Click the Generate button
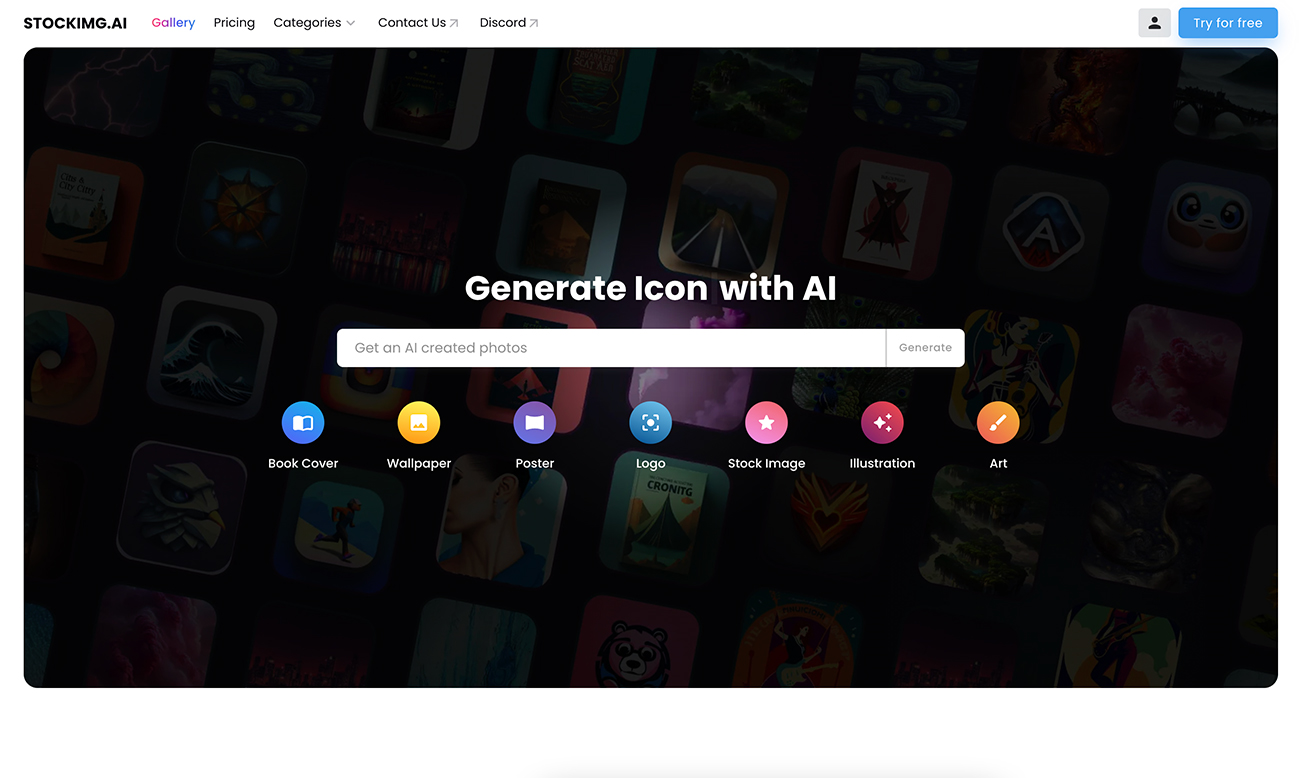The height and width of the screenshot is (778, 1300). coord(925,348)
